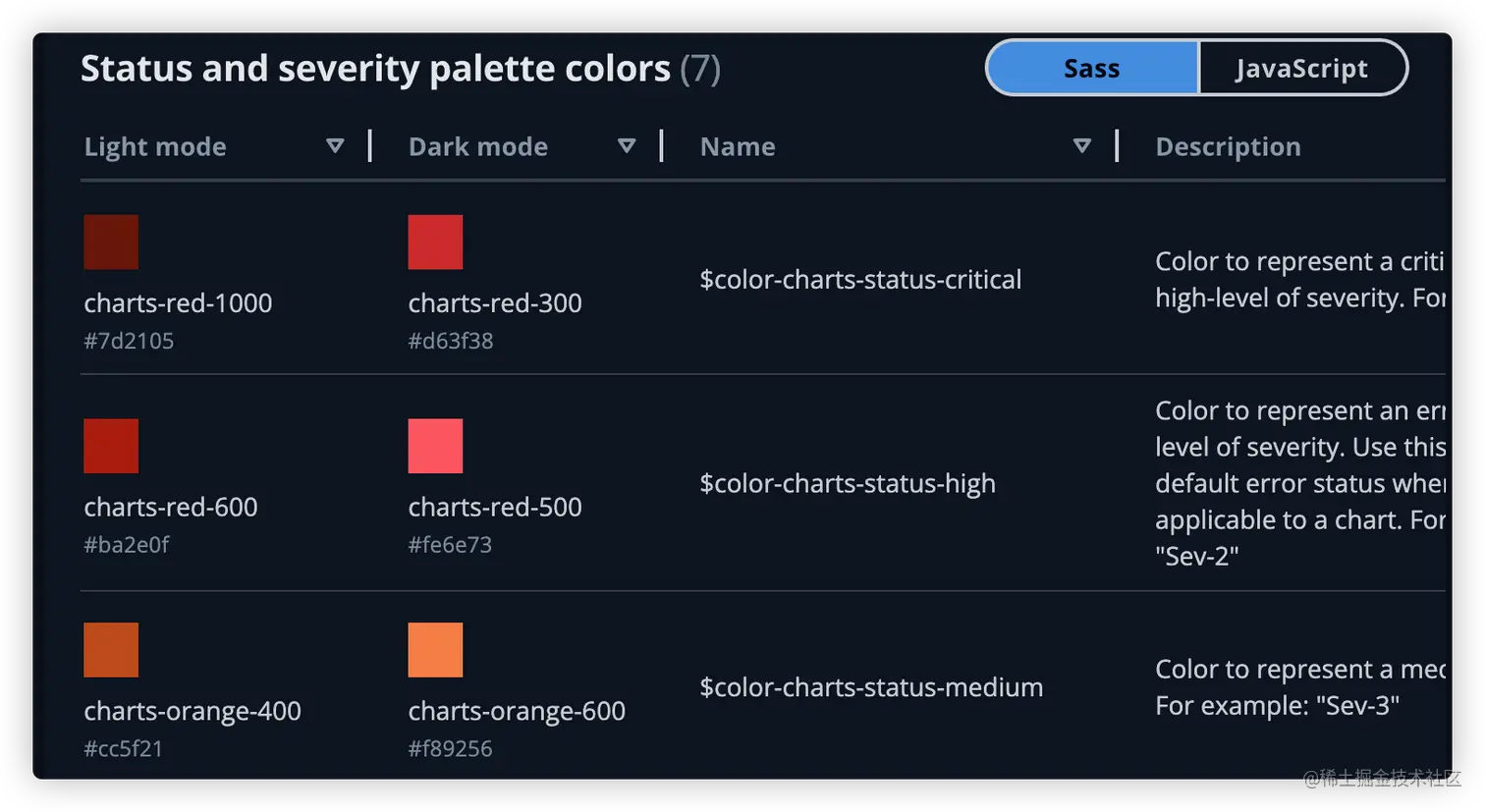Pick the charts-orange-400 swatch

[111, 650]
